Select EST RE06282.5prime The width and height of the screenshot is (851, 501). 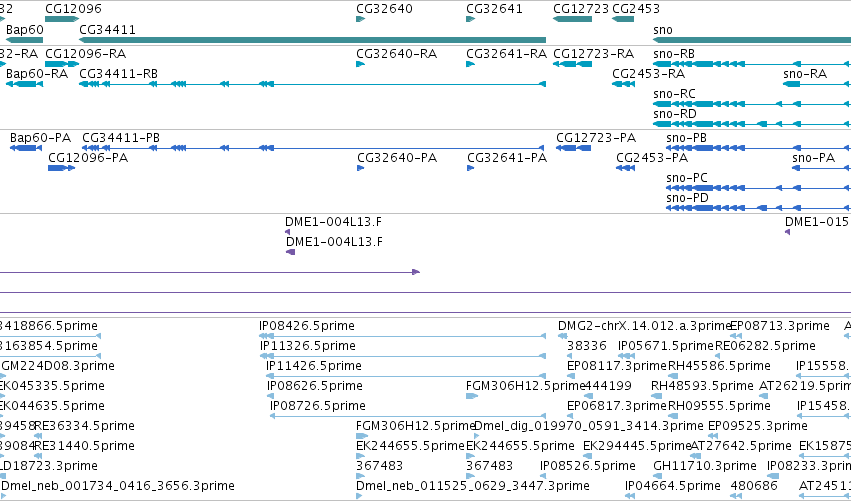point(765,345)
